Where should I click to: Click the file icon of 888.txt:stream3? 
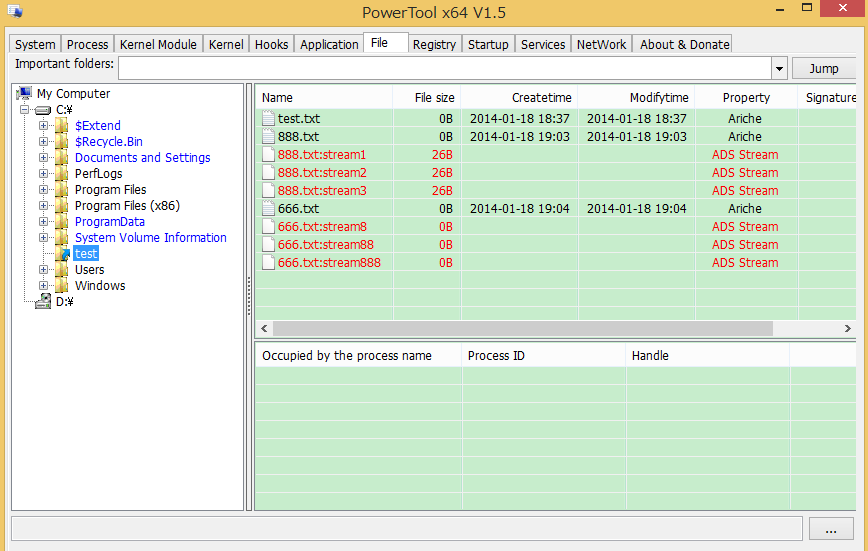point(268,190)
